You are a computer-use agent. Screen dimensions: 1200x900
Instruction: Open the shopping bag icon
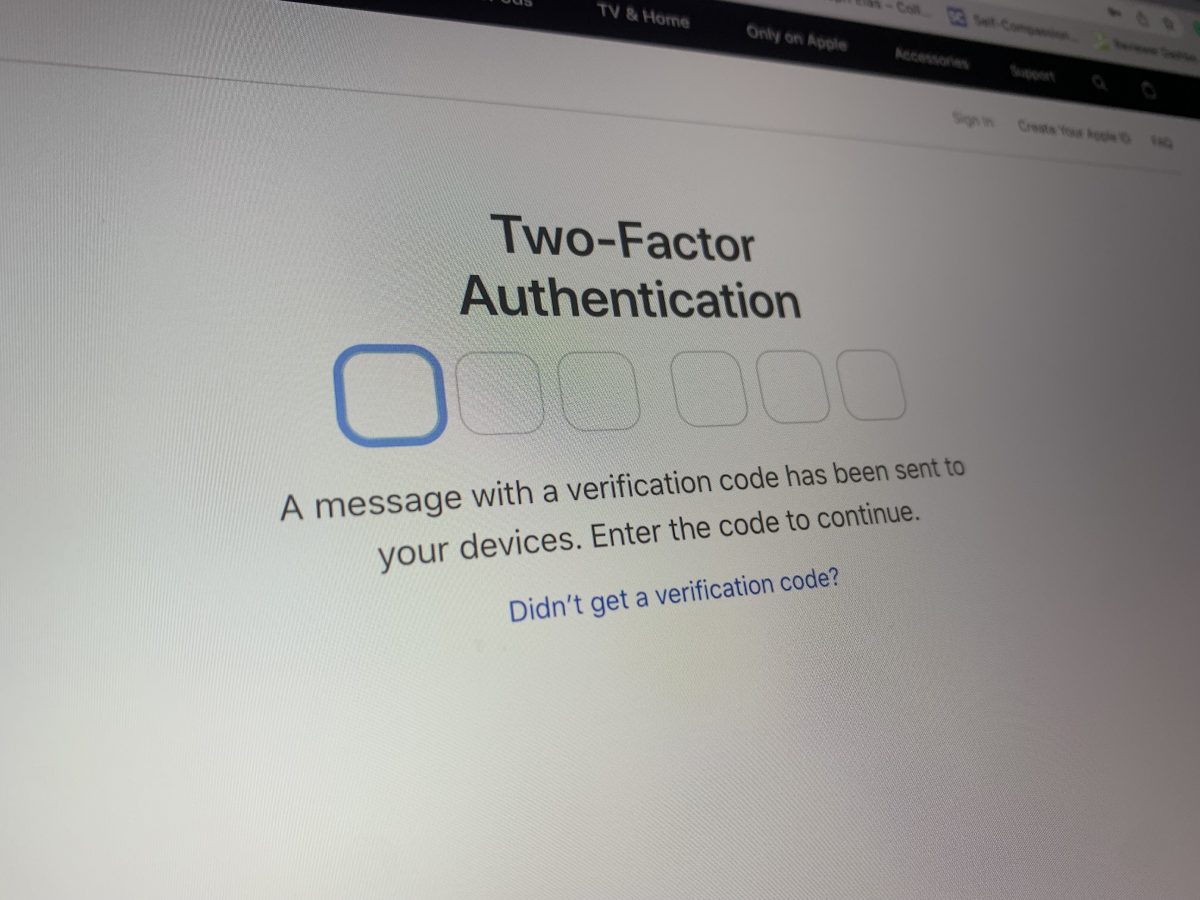coord(1149,90)
